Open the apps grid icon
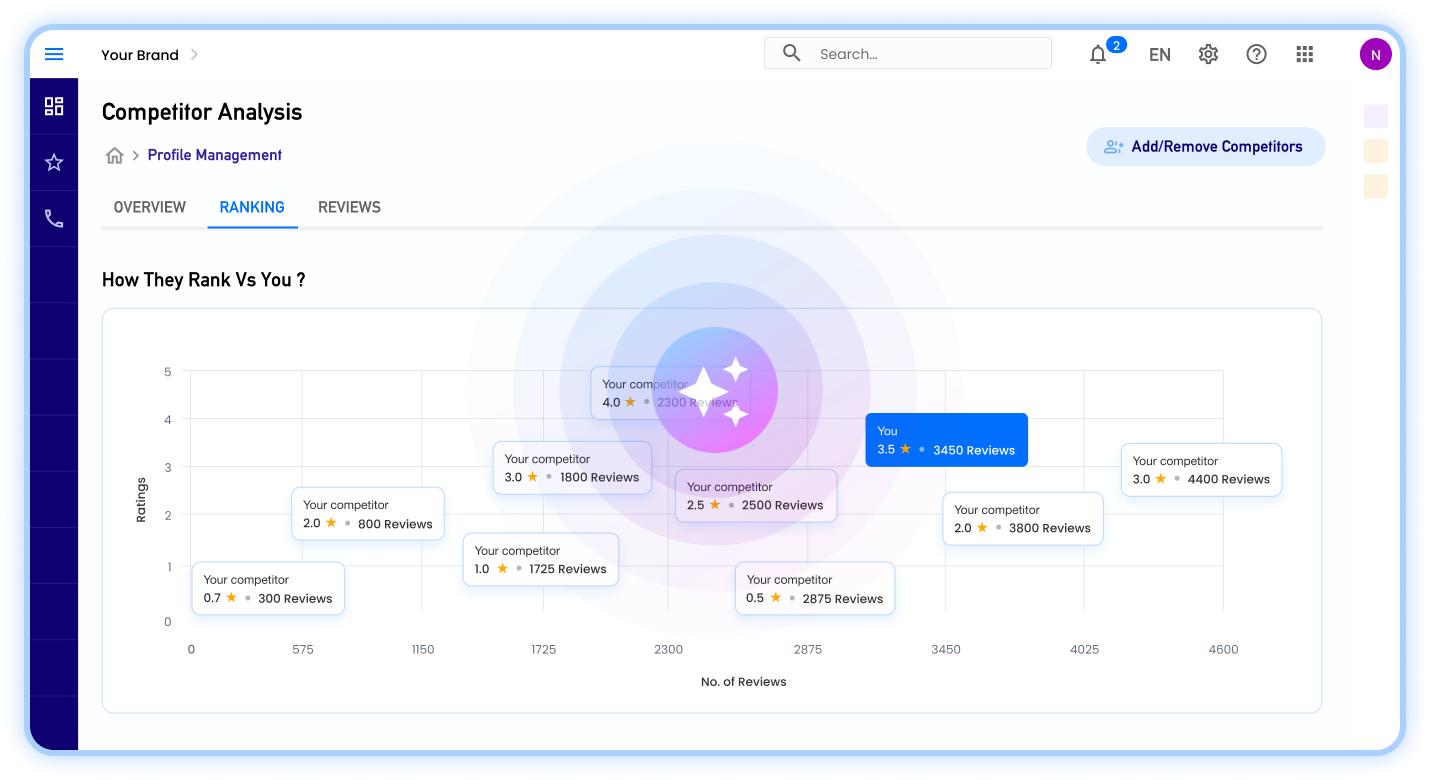Image resolution: width=1430 pixels, height=780 pixels. tap(1305, 54)
